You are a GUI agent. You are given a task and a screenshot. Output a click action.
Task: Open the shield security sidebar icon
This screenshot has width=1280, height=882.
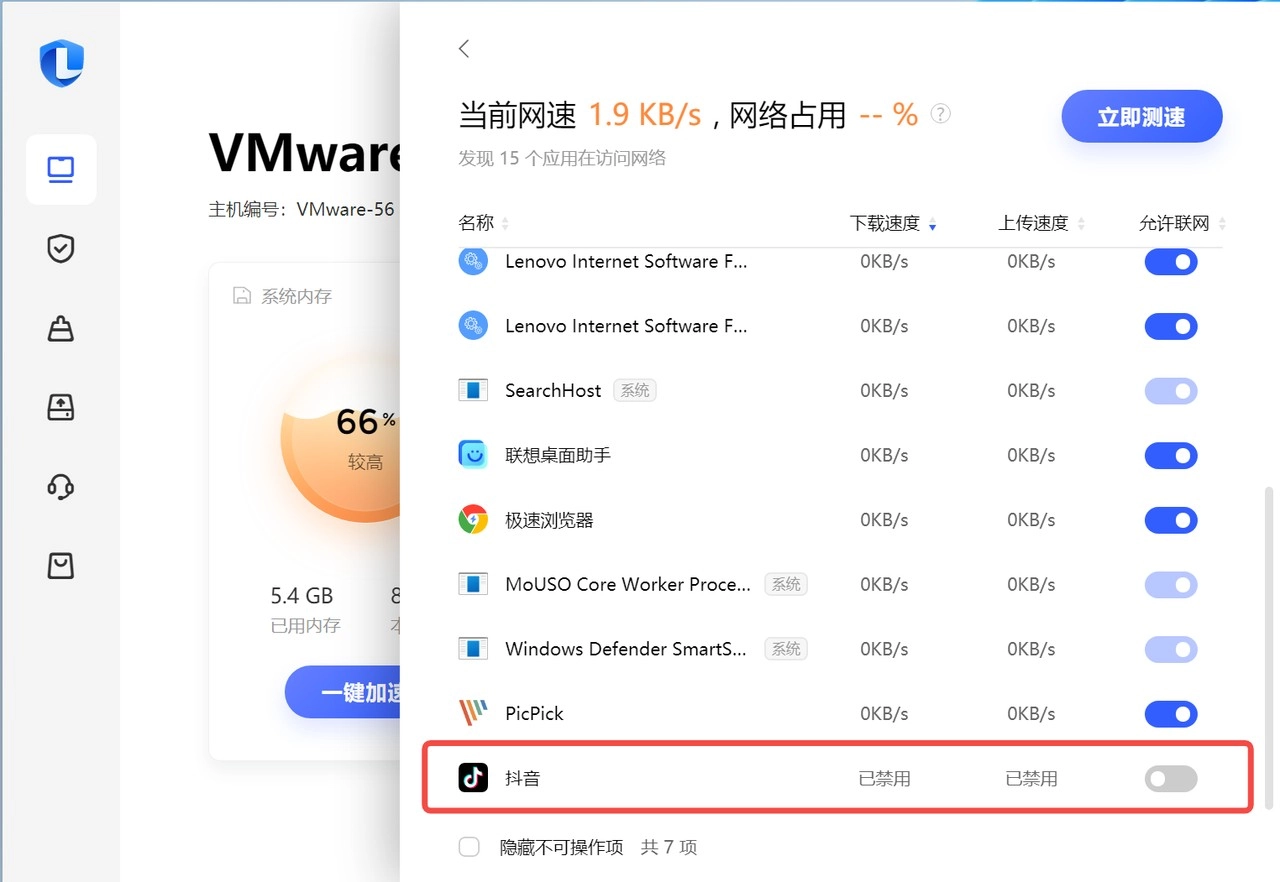(61, 249)
